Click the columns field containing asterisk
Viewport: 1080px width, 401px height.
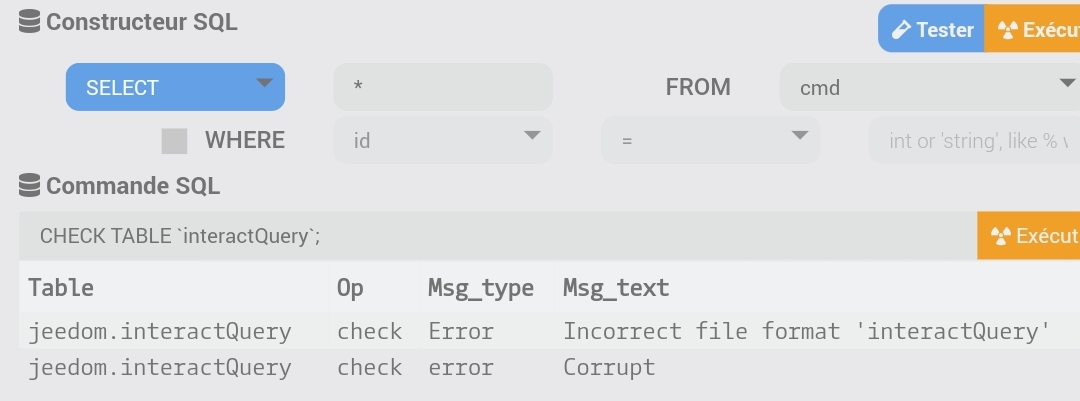443,87
